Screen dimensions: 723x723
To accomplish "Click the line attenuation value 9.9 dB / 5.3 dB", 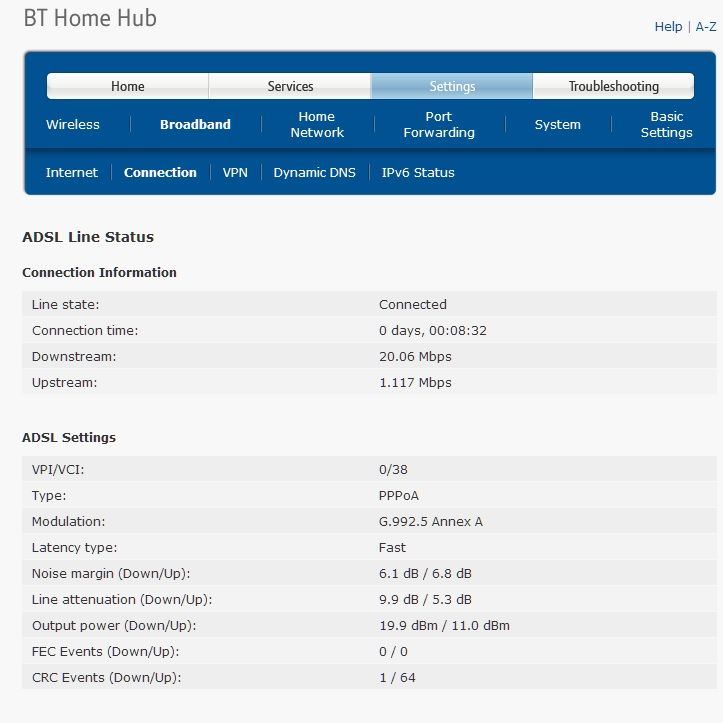I will (425, 599).
